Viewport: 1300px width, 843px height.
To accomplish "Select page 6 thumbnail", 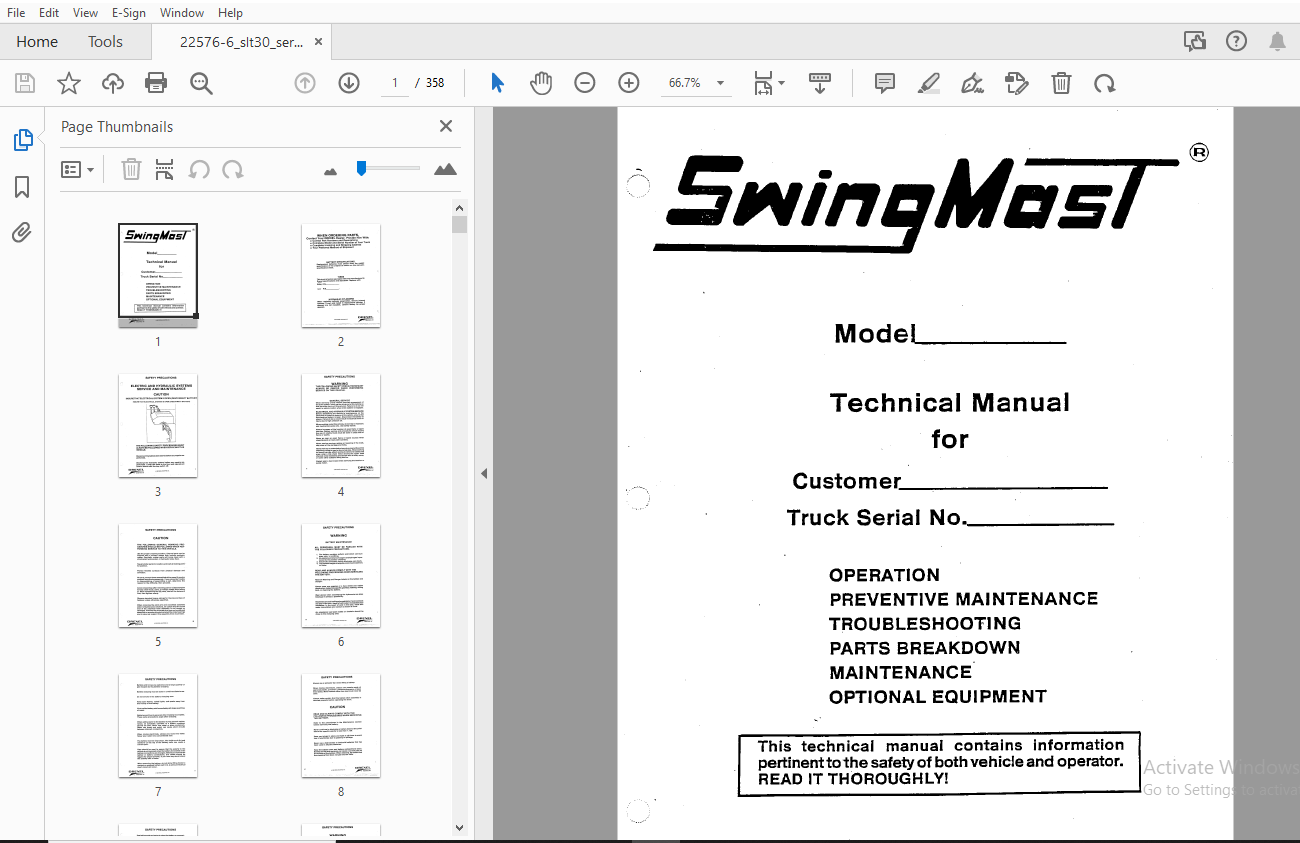I will tap(341, 575).
